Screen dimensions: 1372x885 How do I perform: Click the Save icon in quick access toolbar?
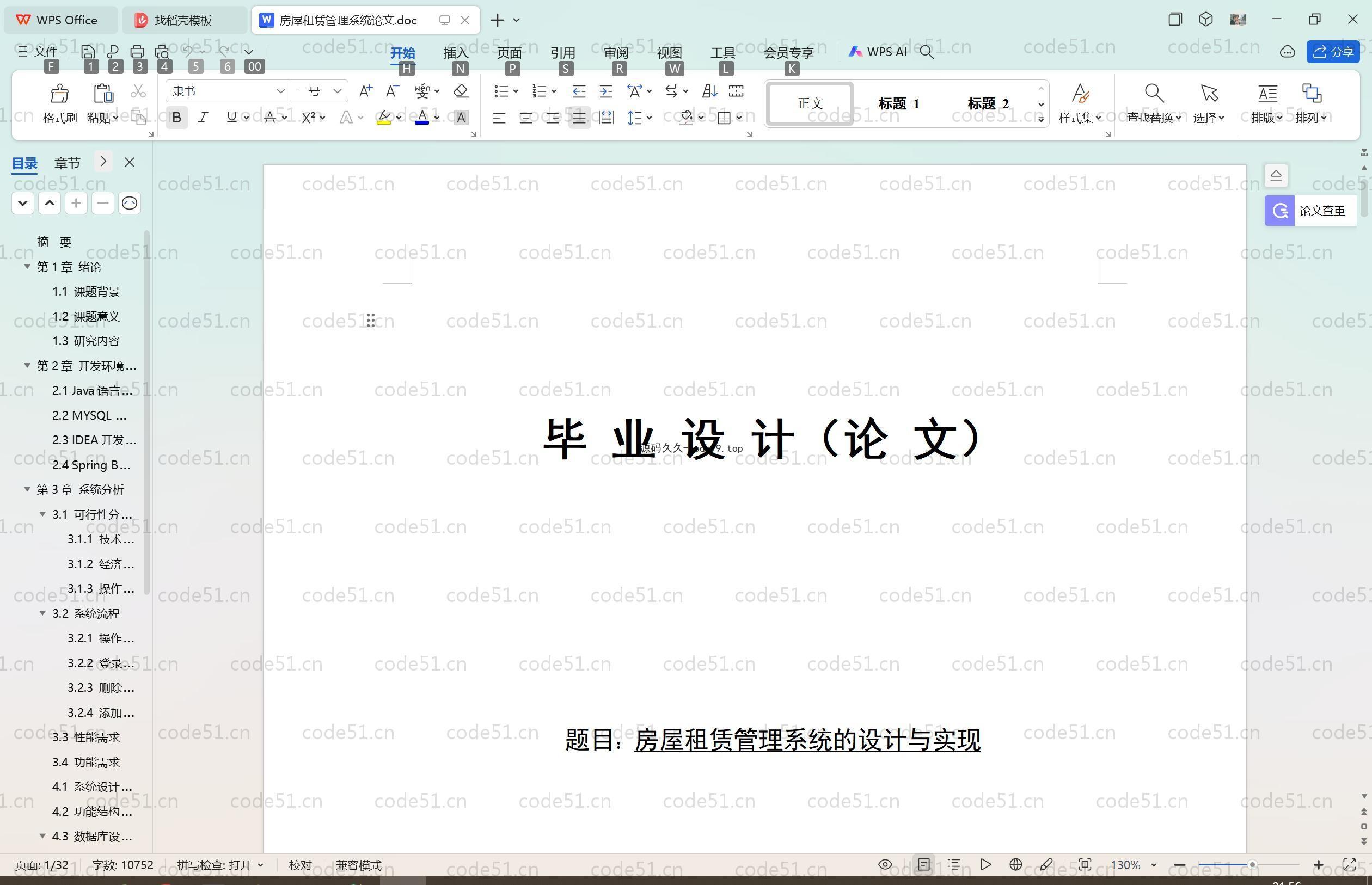[88, 52]
